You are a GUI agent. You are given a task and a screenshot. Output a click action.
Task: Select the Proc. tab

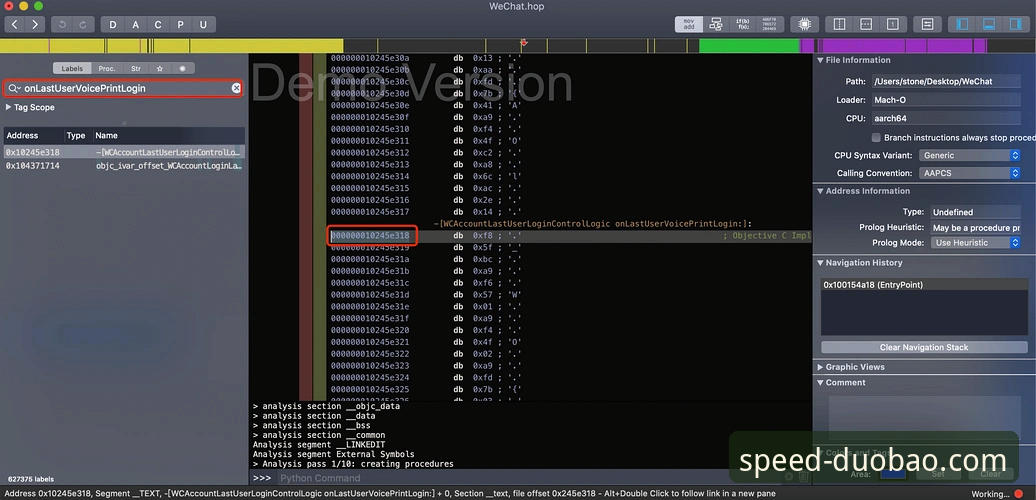(x=106, y=69)
